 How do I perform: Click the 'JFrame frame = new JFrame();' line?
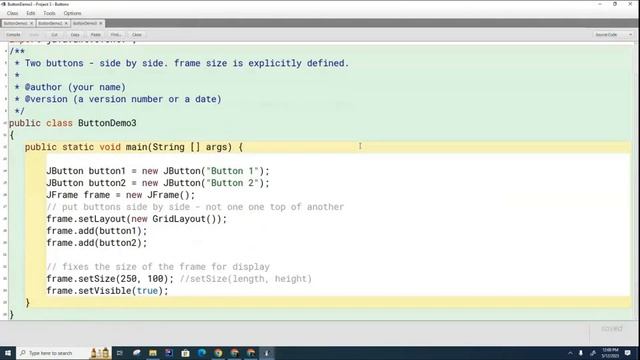click(121, 195)
